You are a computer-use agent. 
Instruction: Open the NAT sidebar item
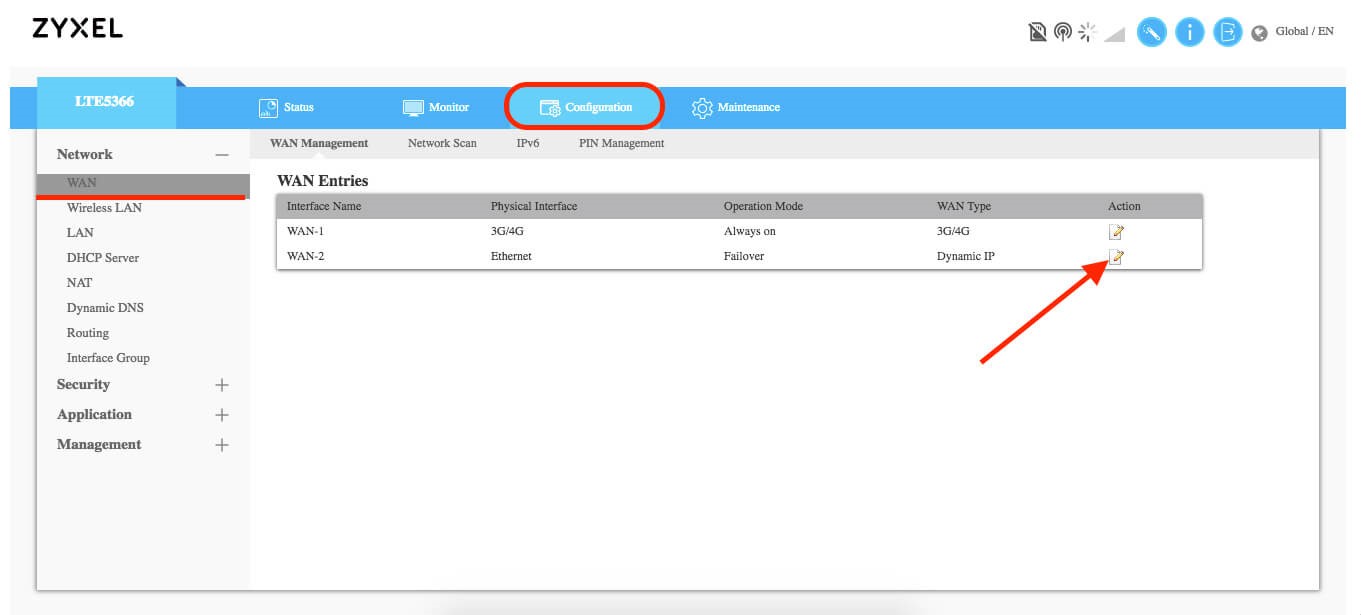coord(79,283)
